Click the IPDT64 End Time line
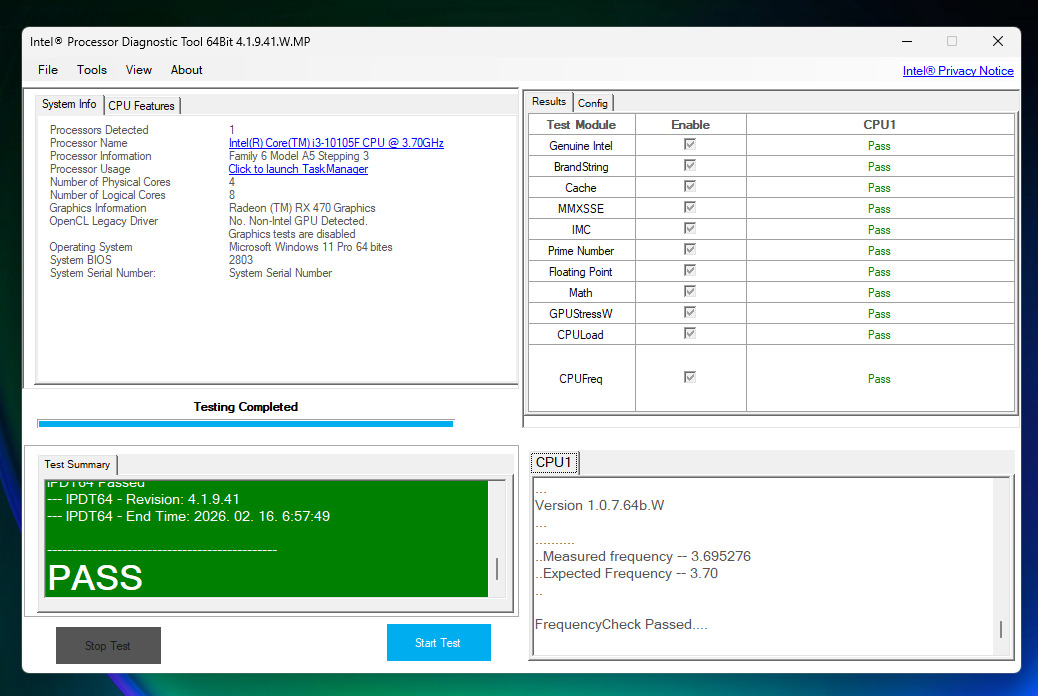The height and width of the screenshot is (696, 1038). (189, 516)
